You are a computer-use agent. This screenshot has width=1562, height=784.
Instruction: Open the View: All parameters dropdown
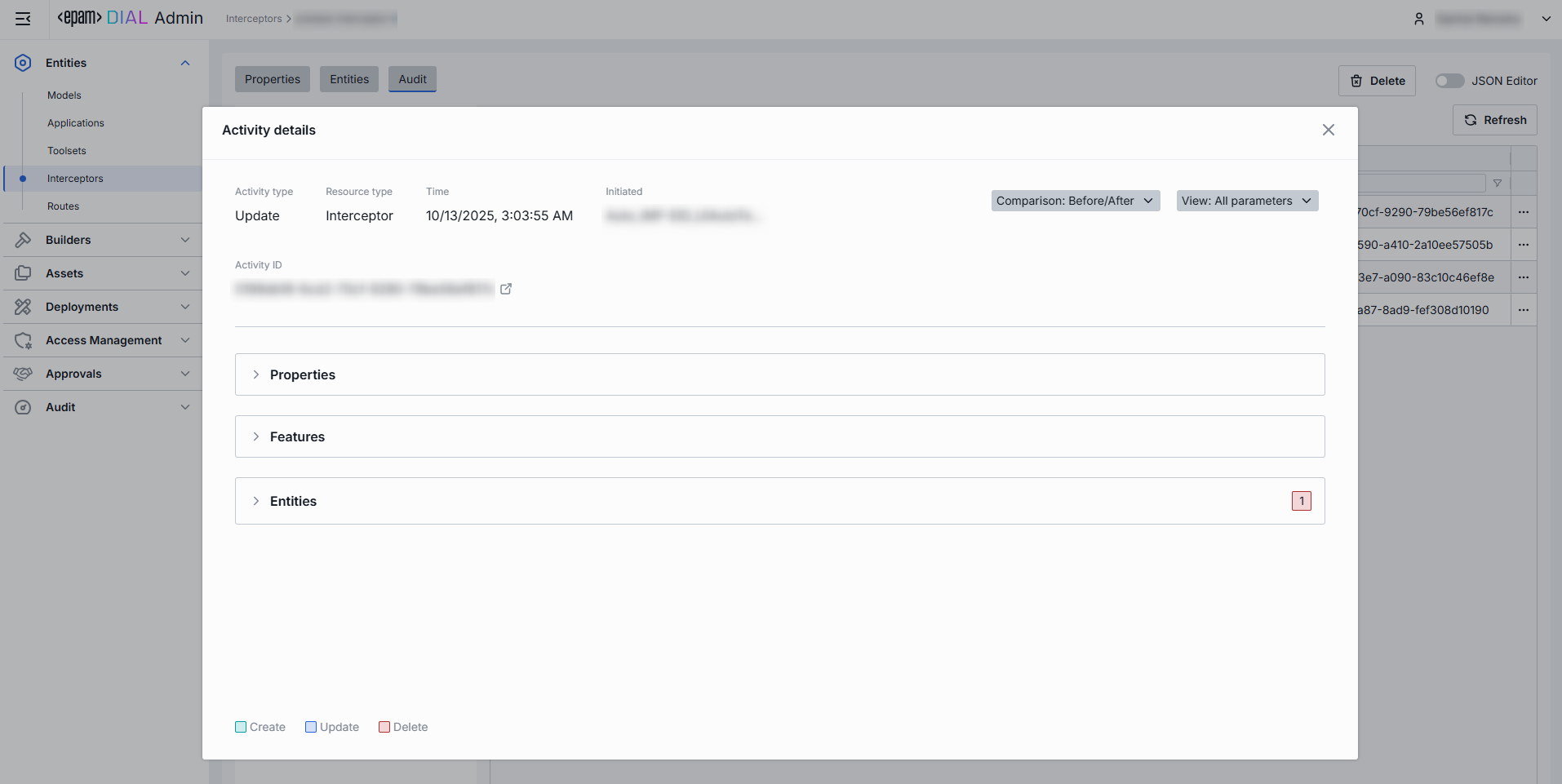point(1246,201)
